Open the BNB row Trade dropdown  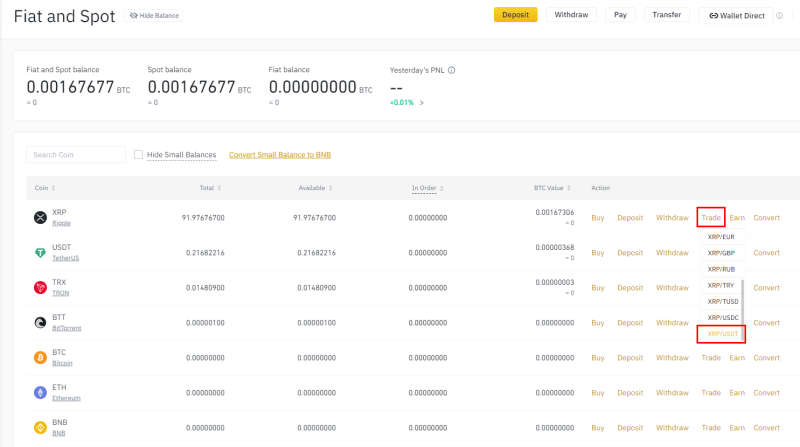pos(711,428)
